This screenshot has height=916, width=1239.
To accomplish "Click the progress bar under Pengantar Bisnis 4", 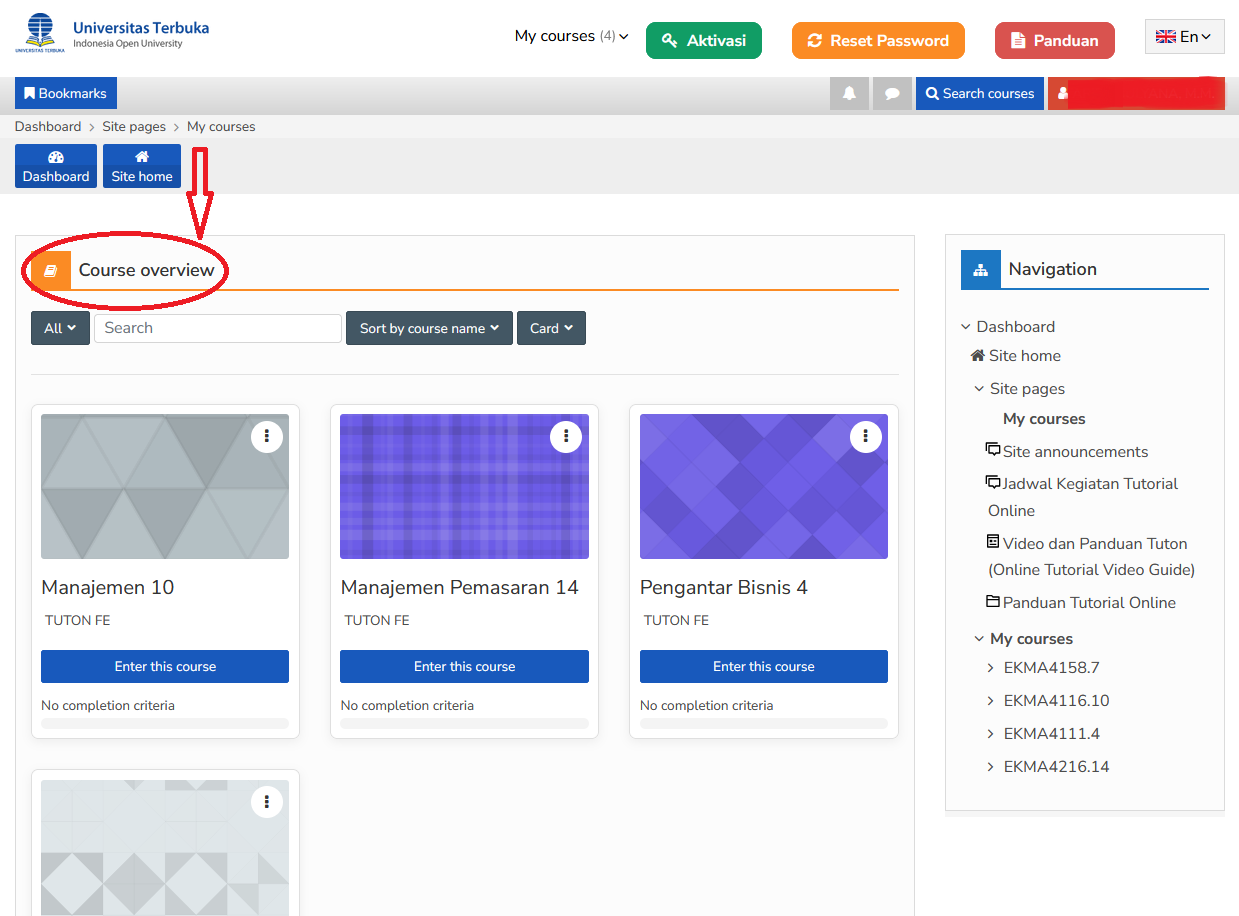I will pos(763,722).
